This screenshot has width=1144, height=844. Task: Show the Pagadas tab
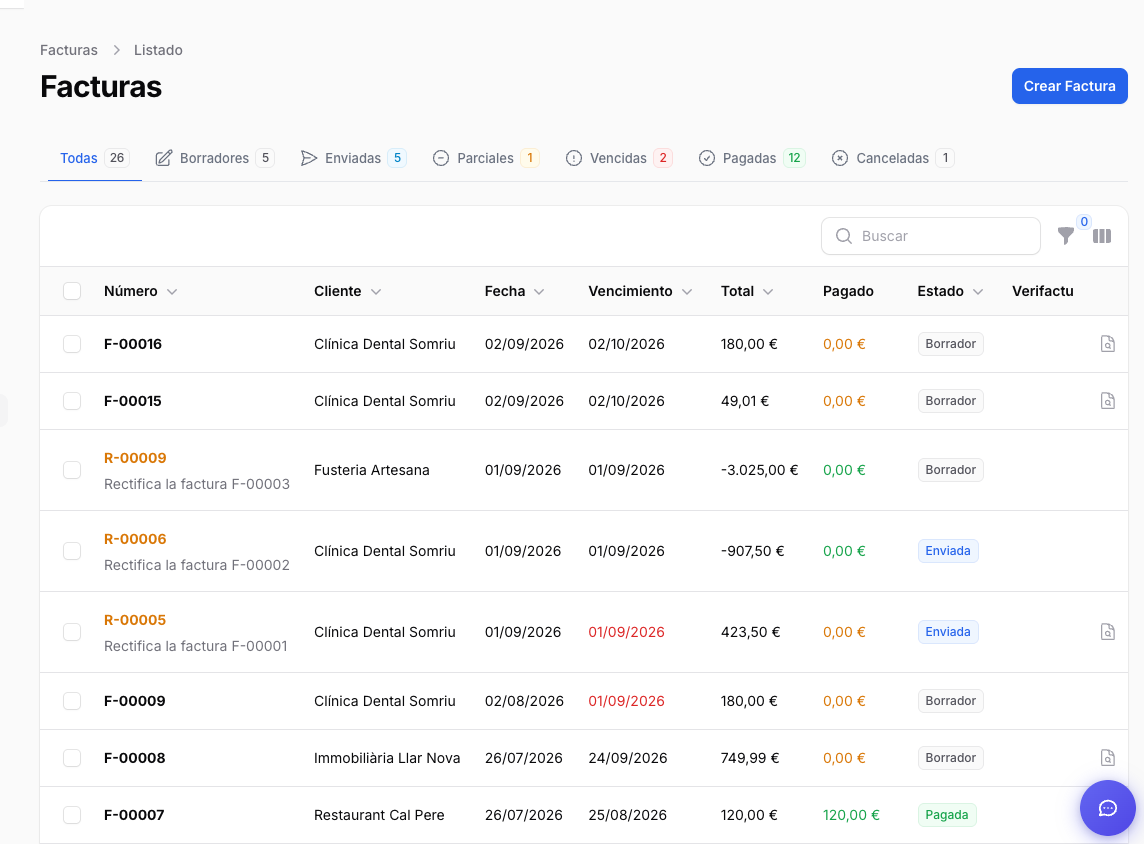(x=751, y=158)
